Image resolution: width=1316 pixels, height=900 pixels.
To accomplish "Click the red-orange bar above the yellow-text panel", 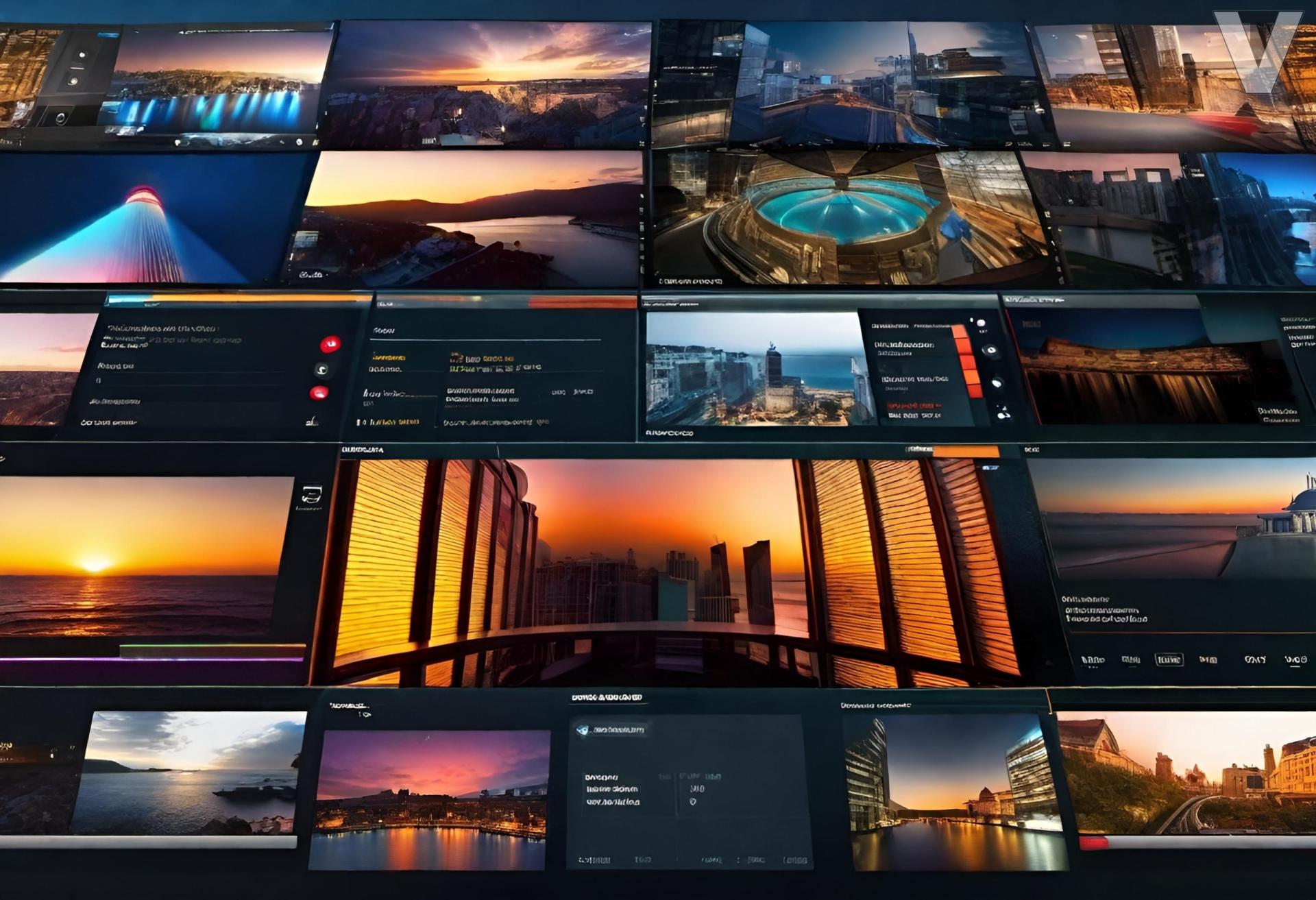I will coord(583,302).
